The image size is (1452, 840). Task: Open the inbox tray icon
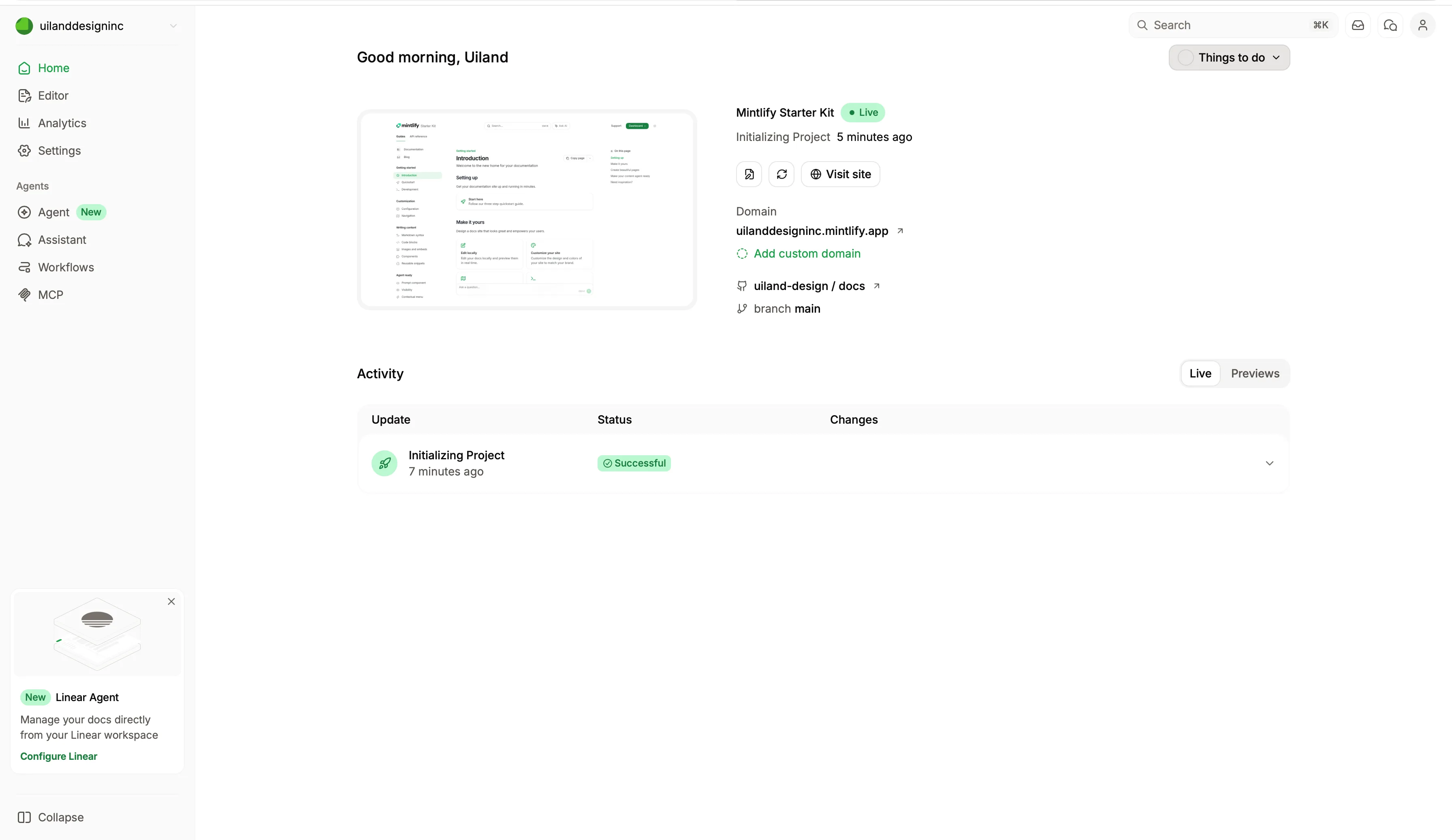tap(1358, 26)
